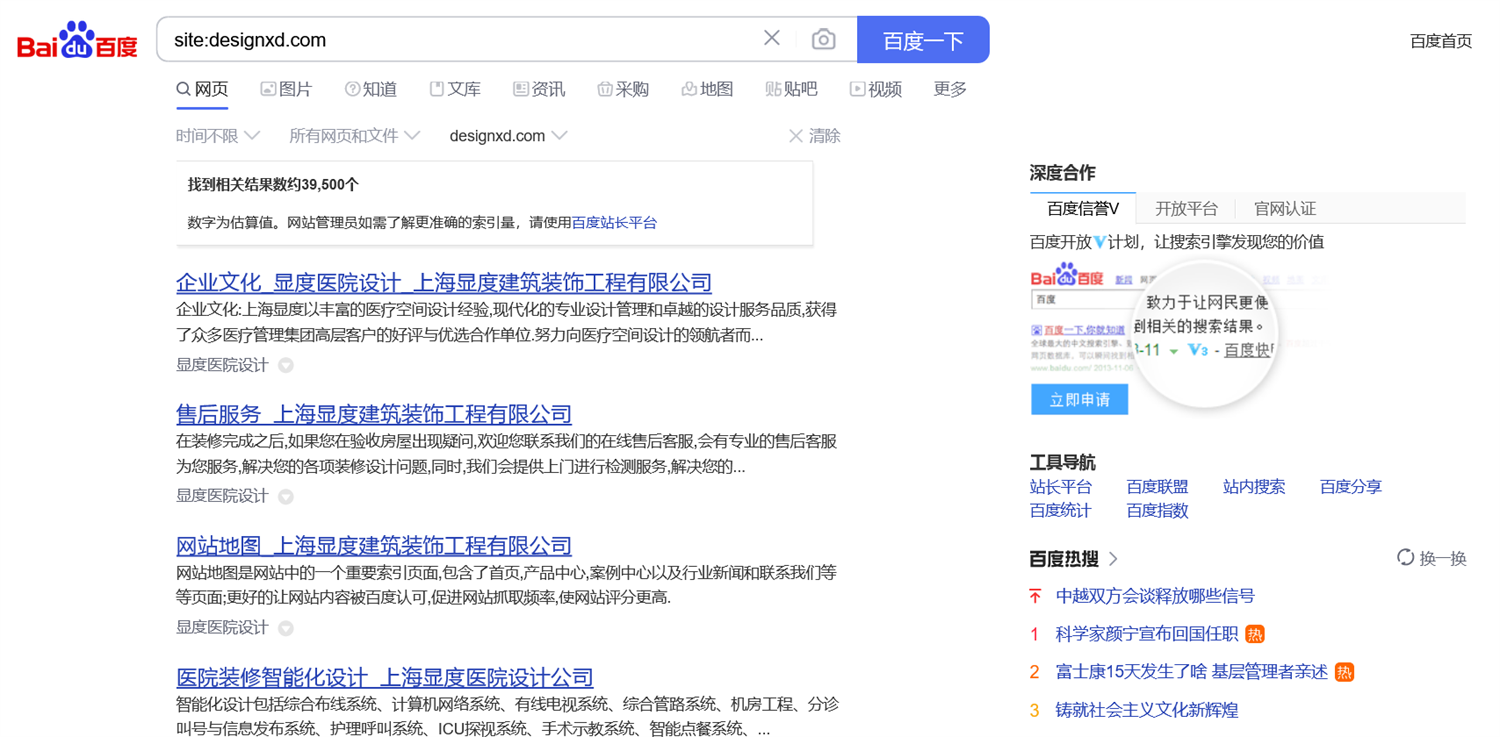Open the 站长平台 tool link
This screenshot has height=737, width=1500.
click(1061, 487)
